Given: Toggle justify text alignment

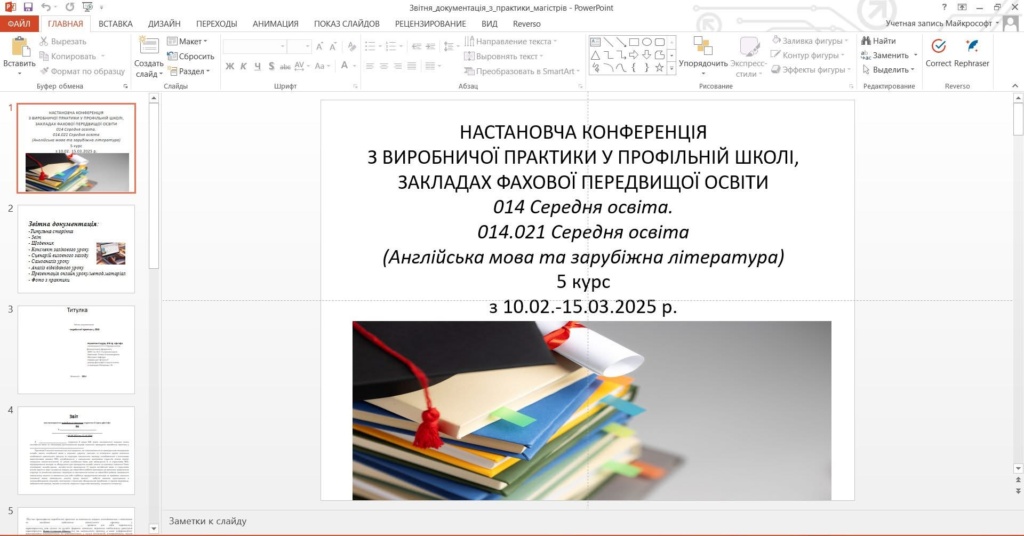Looking at the screenshot, I should [x=411, y=66].
